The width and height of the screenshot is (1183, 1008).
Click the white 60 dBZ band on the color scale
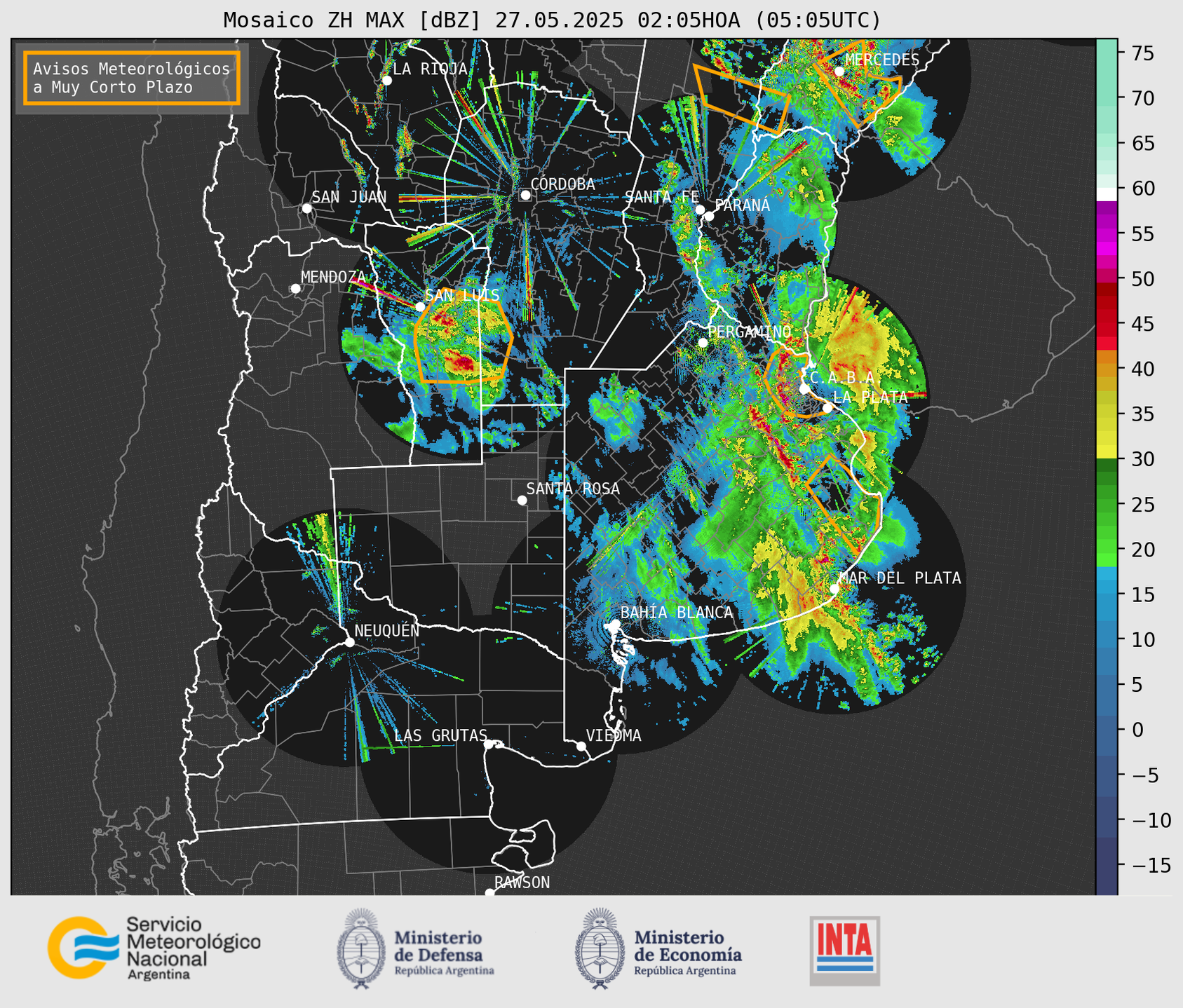point(1107,194)
